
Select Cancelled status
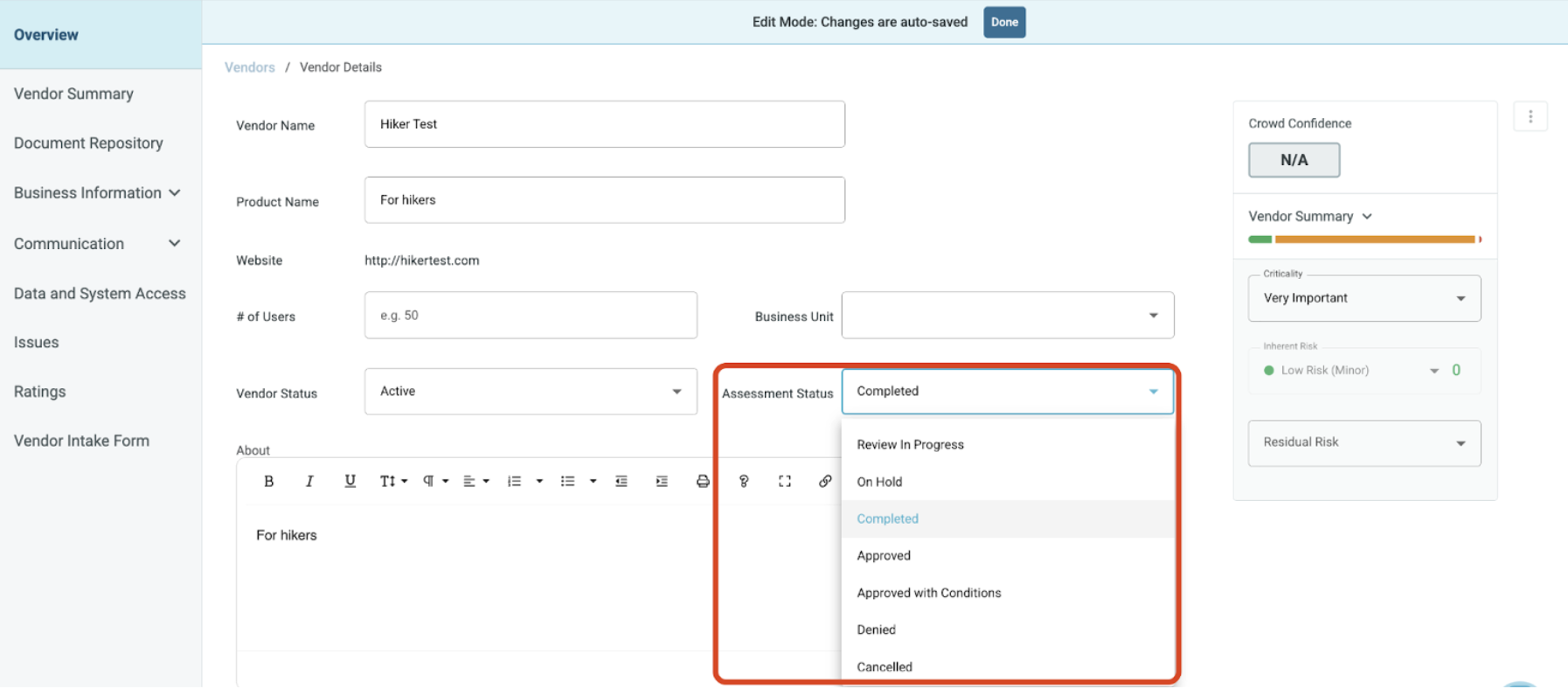click(1008, 666)
